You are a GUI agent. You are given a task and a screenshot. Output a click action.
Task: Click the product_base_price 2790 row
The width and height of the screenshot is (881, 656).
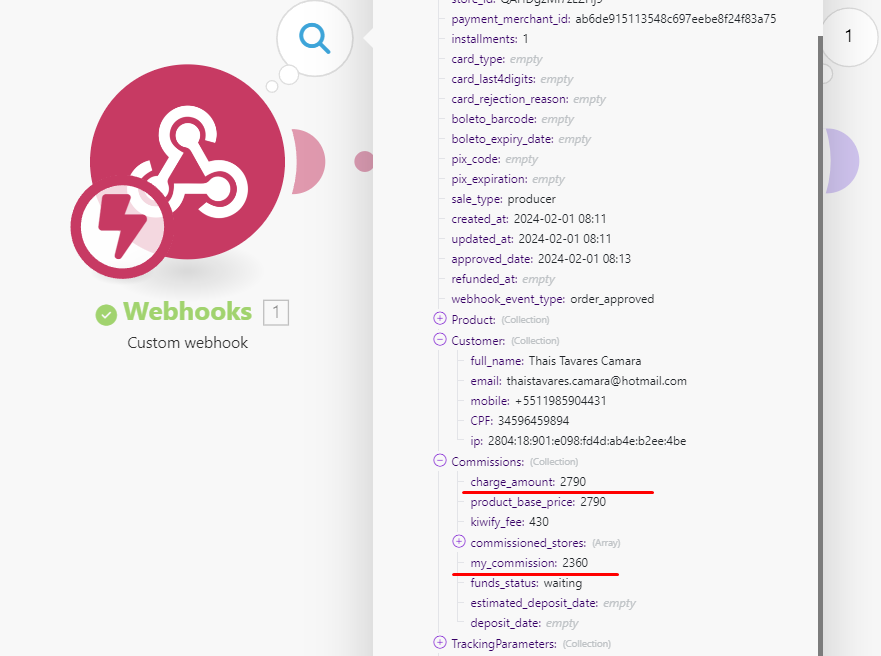point(538,502)
